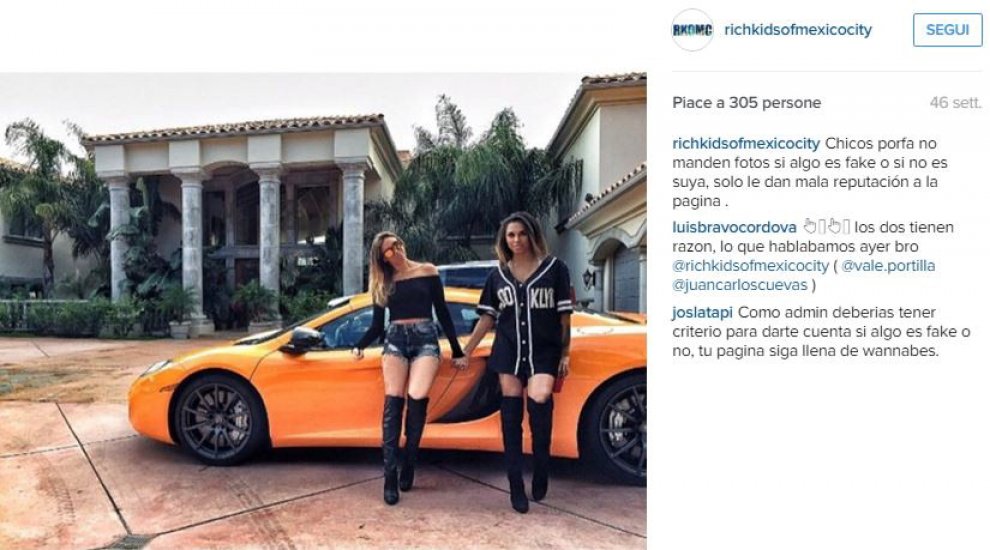Image resolution: width=990 pixels, height=550 pixels.
Task: Click the car's front wheel in photo
Action: pyautogui.click(x=218, y=420)
